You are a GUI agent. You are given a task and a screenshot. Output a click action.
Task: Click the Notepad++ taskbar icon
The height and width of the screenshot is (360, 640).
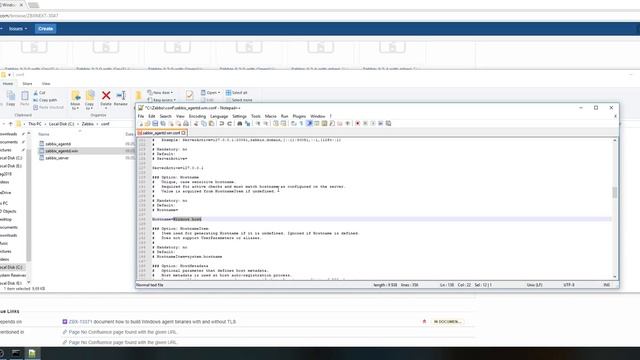(32, 353)
